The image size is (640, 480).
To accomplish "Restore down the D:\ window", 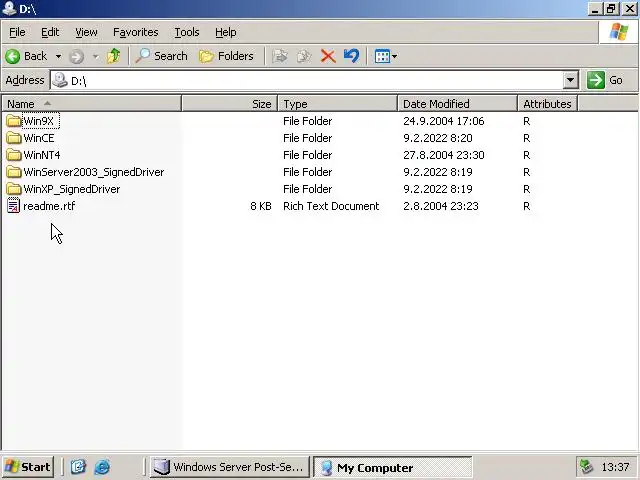I will pos(611,9).
